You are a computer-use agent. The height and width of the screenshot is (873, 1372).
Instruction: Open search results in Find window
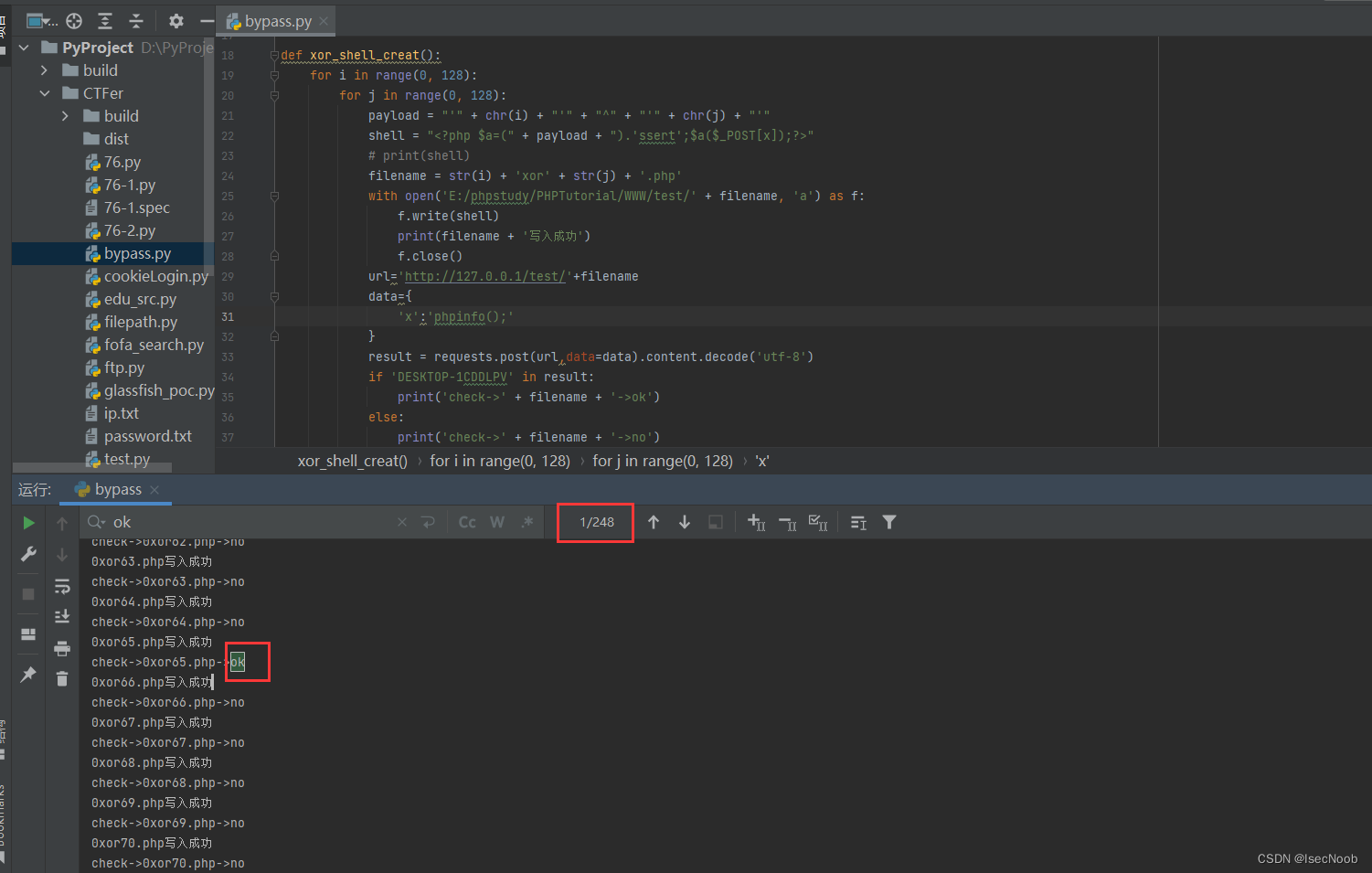click(858, 522)
